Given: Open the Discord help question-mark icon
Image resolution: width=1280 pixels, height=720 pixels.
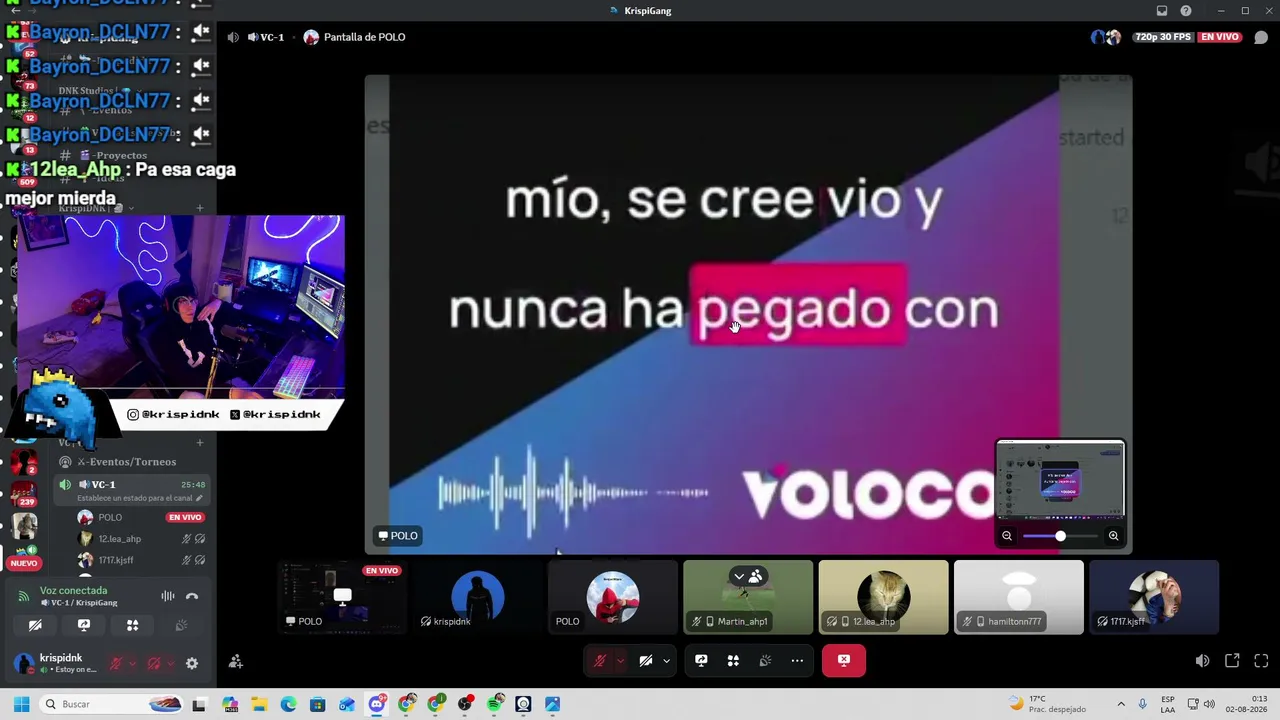Looking at the screenshot, I should pos(1186,11).
